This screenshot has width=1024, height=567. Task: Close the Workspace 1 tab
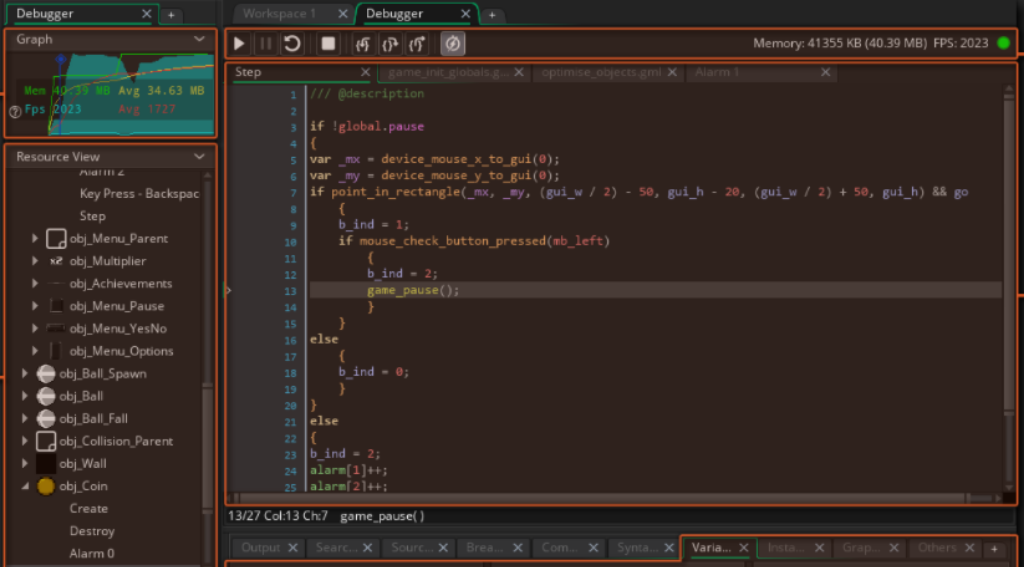(x=343, y=13)
